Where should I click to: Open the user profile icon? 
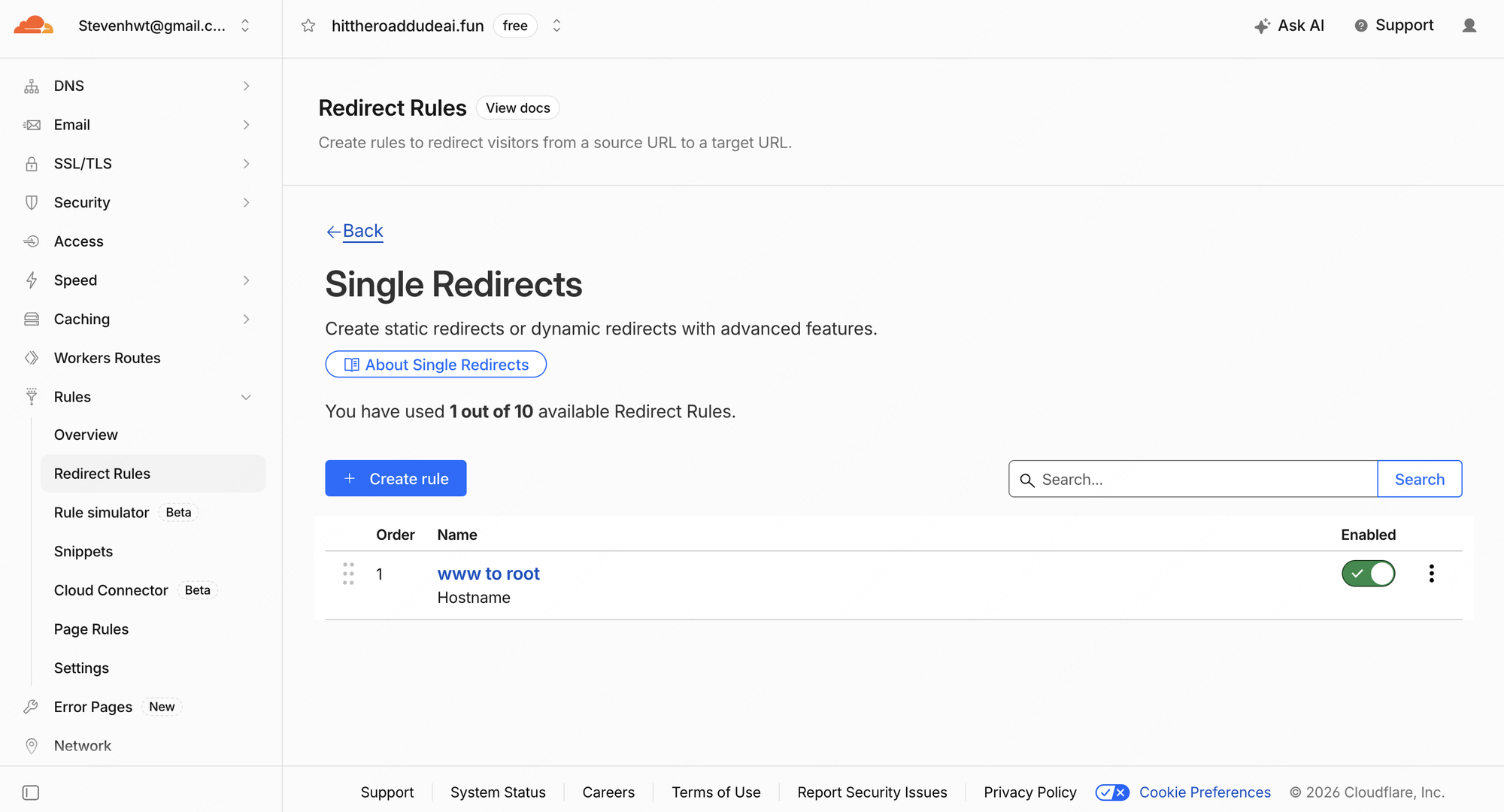pos(1469,26)
